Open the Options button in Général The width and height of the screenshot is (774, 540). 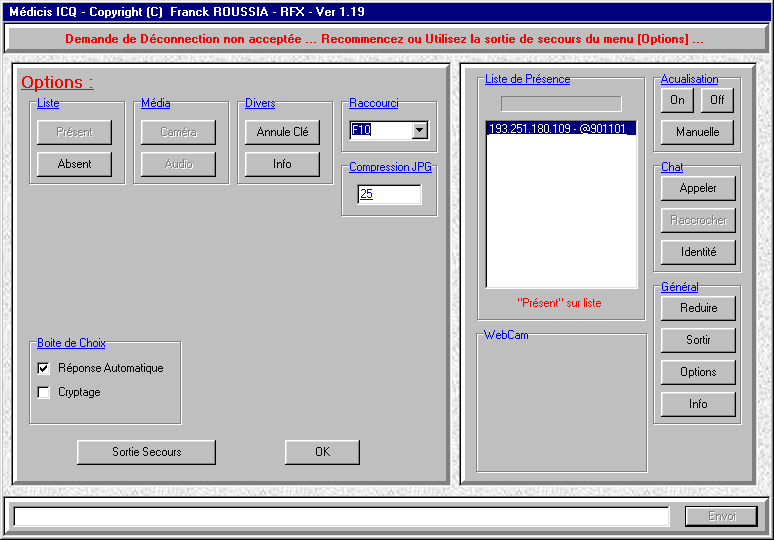point(698,372)
